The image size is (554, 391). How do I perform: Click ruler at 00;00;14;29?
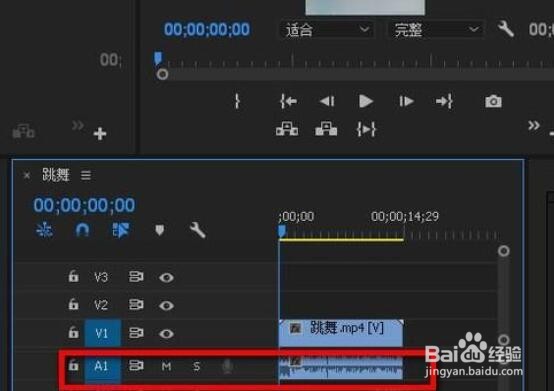[x=405, y=216]
